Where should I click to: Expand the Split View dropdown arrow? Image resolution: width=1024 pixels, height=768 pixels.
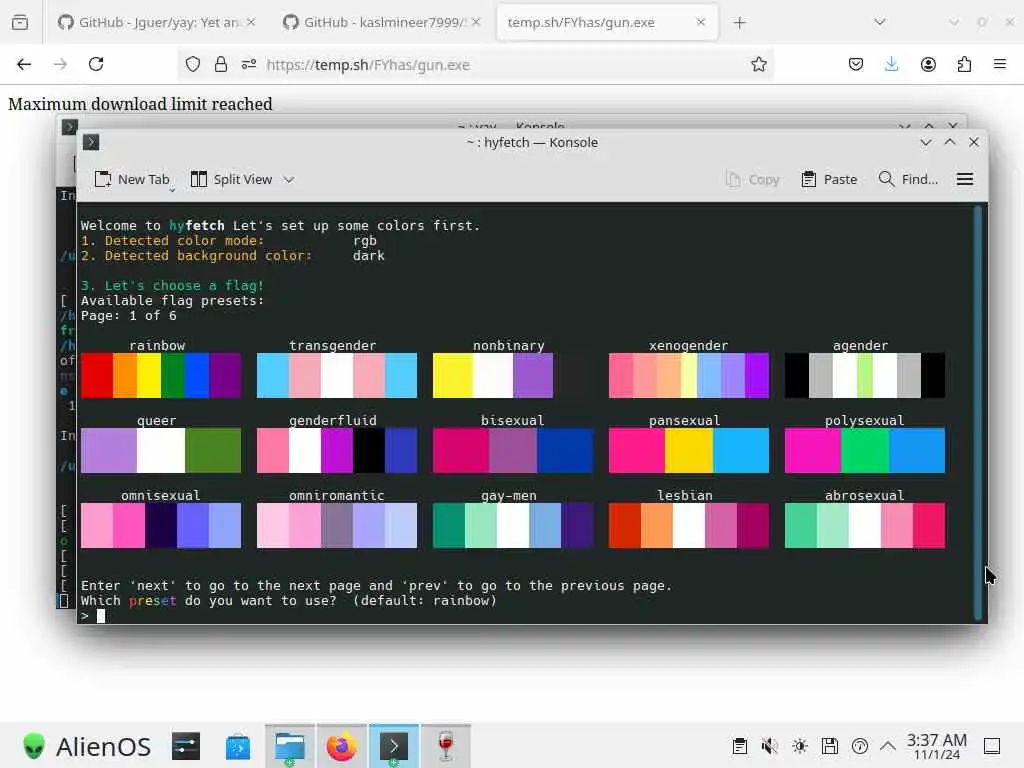click(289, 179)
